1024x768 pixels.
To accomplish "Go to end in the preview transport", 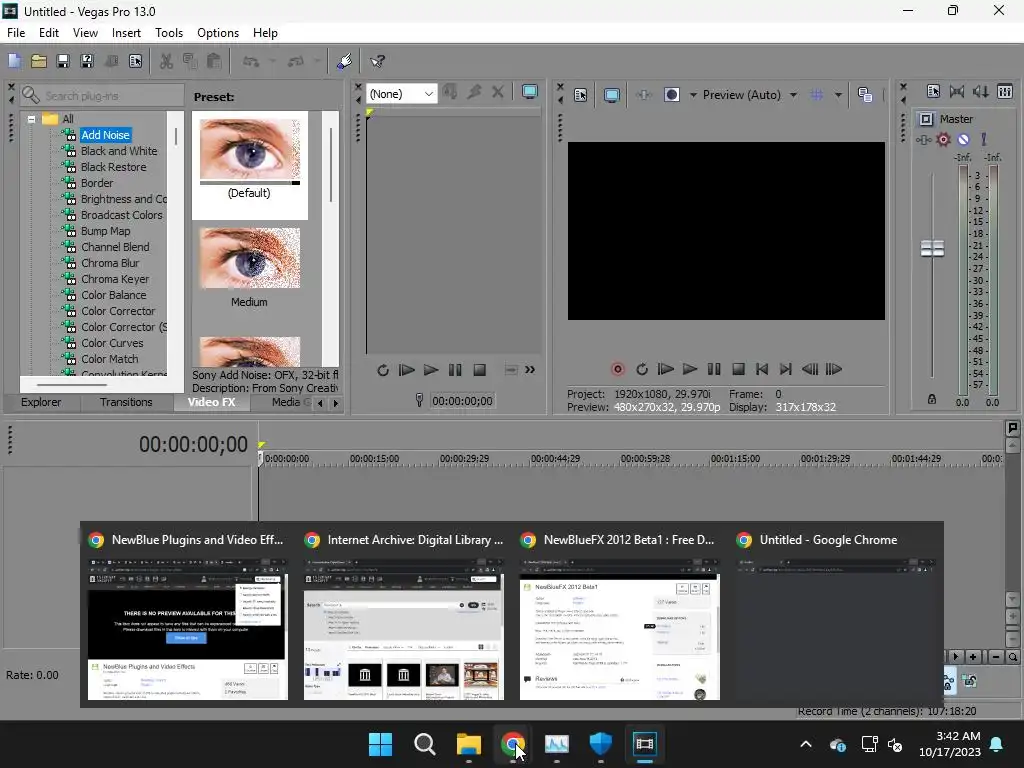I will click(786, 370).
